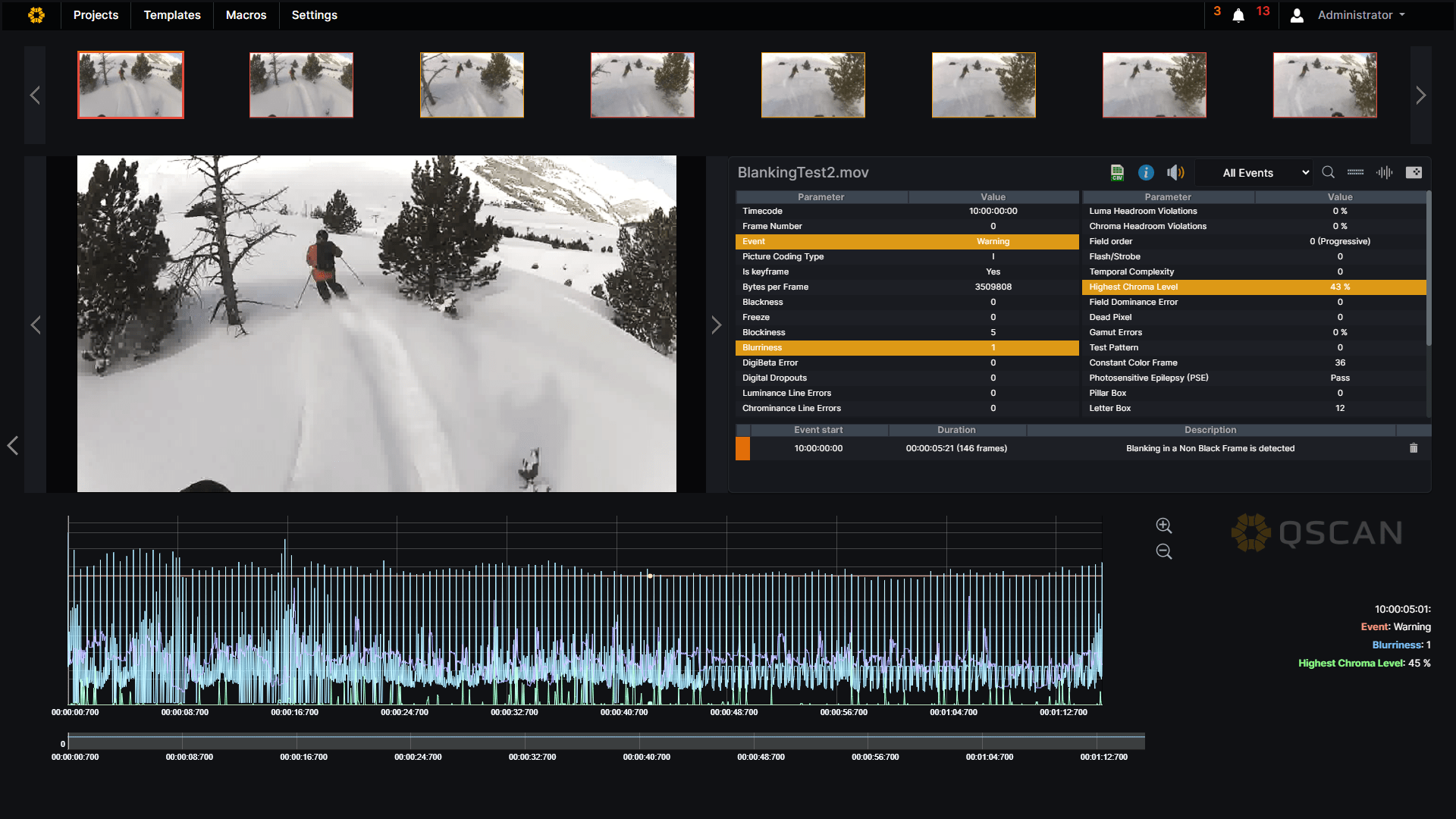This screenshot has height=819, width=1456.
Task: Go to the Settings menu
Action: pyautogui.click(x=314, y=15)
